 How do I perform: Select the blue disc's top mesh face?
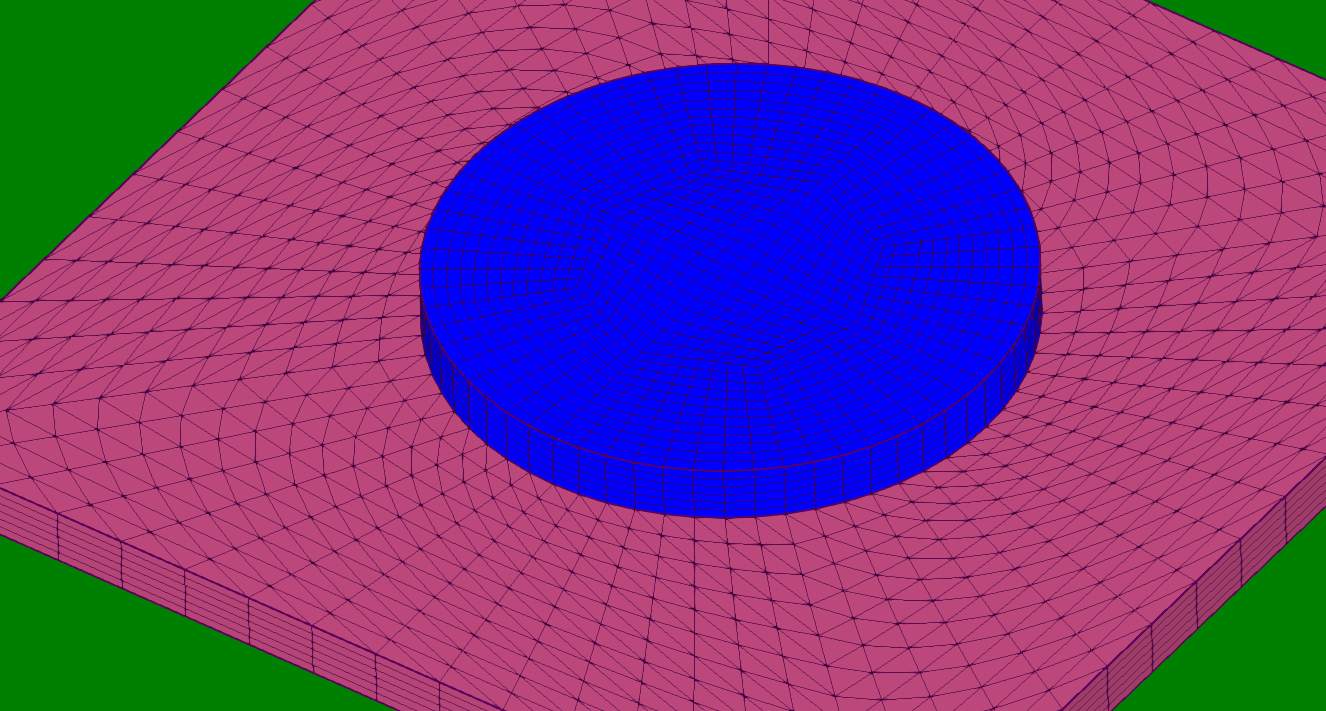(730, 266)
